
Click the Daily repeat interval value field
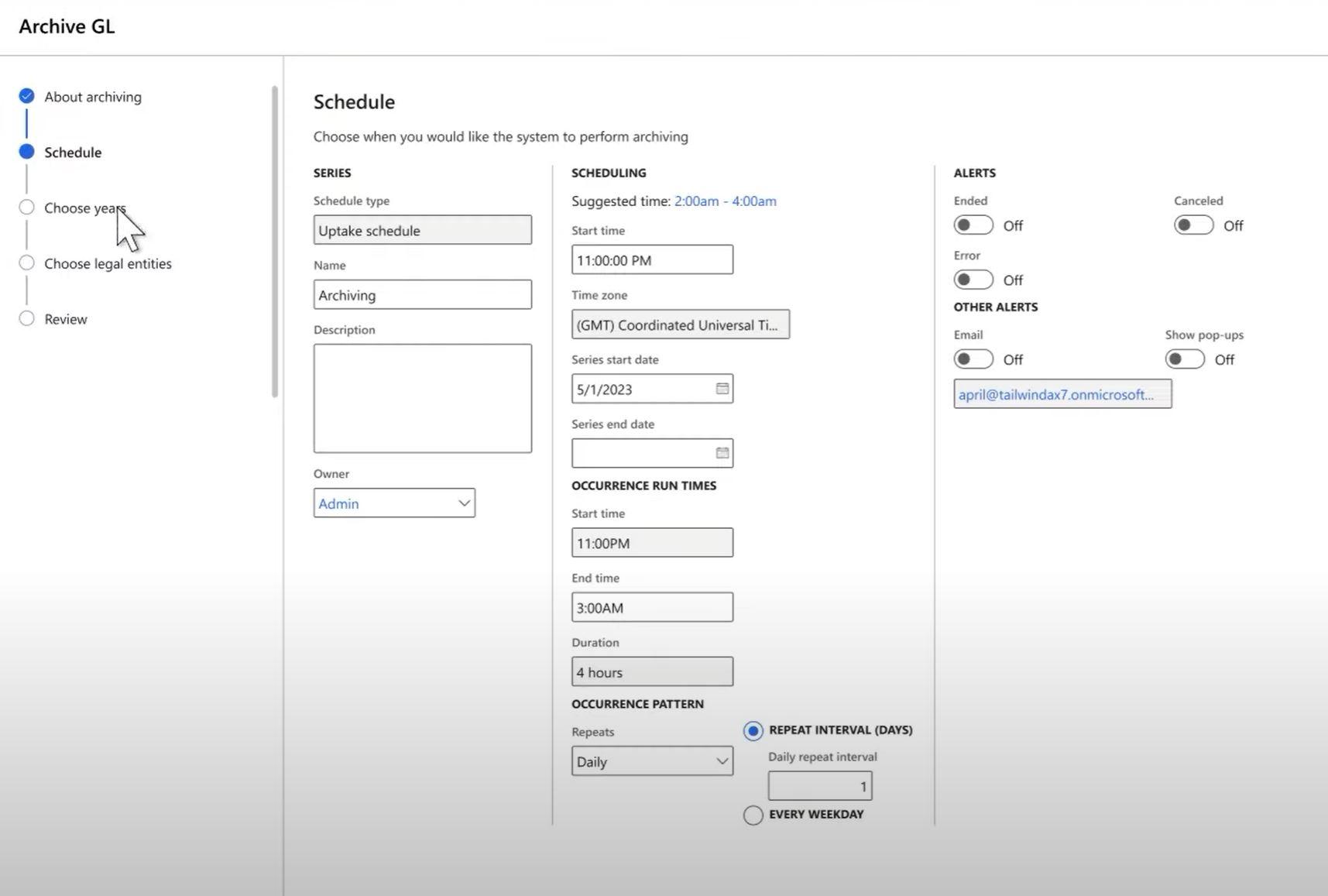coord(819,785)
